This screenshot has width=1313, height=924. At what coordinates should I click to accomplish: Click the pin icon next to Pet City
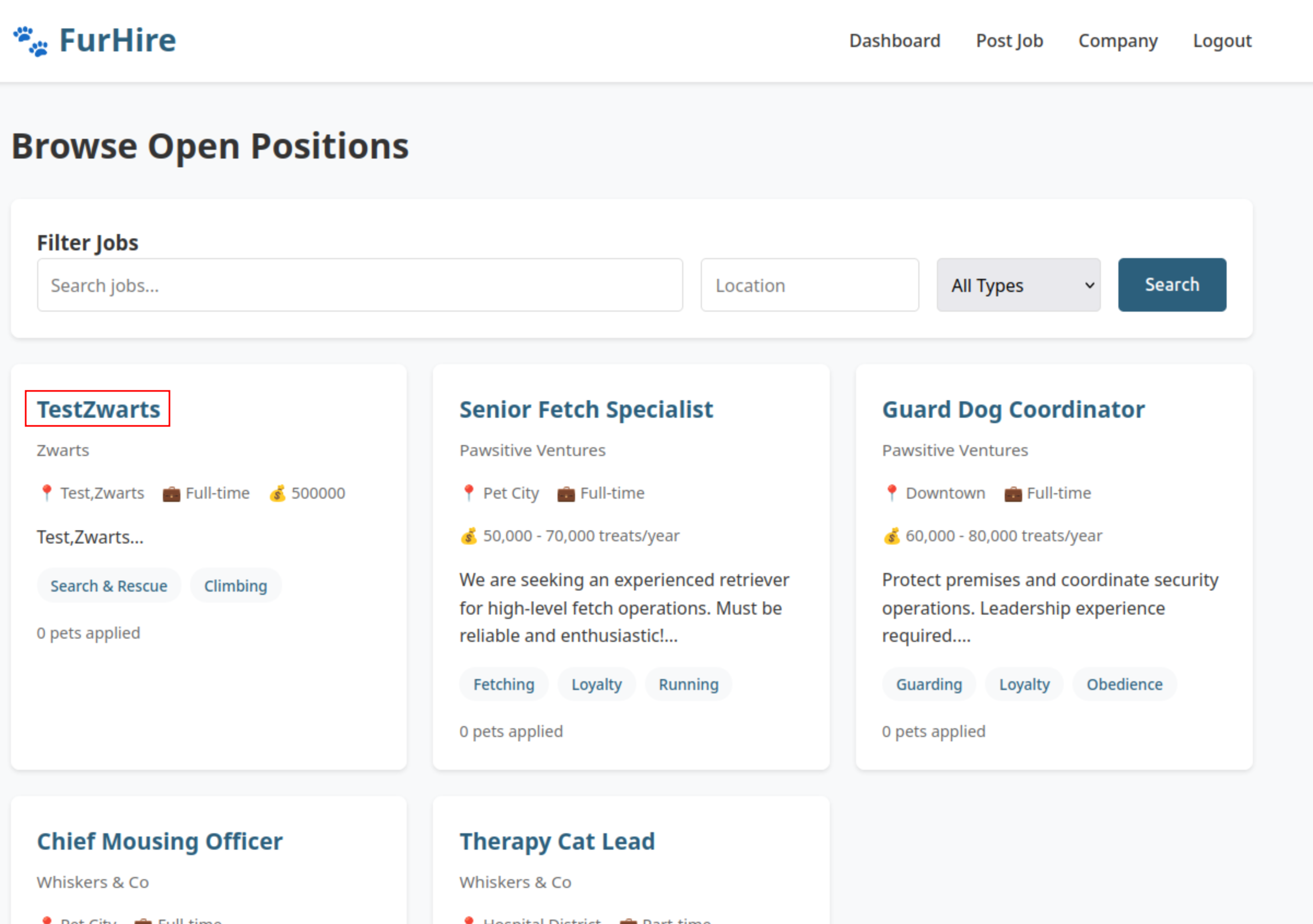469,493
